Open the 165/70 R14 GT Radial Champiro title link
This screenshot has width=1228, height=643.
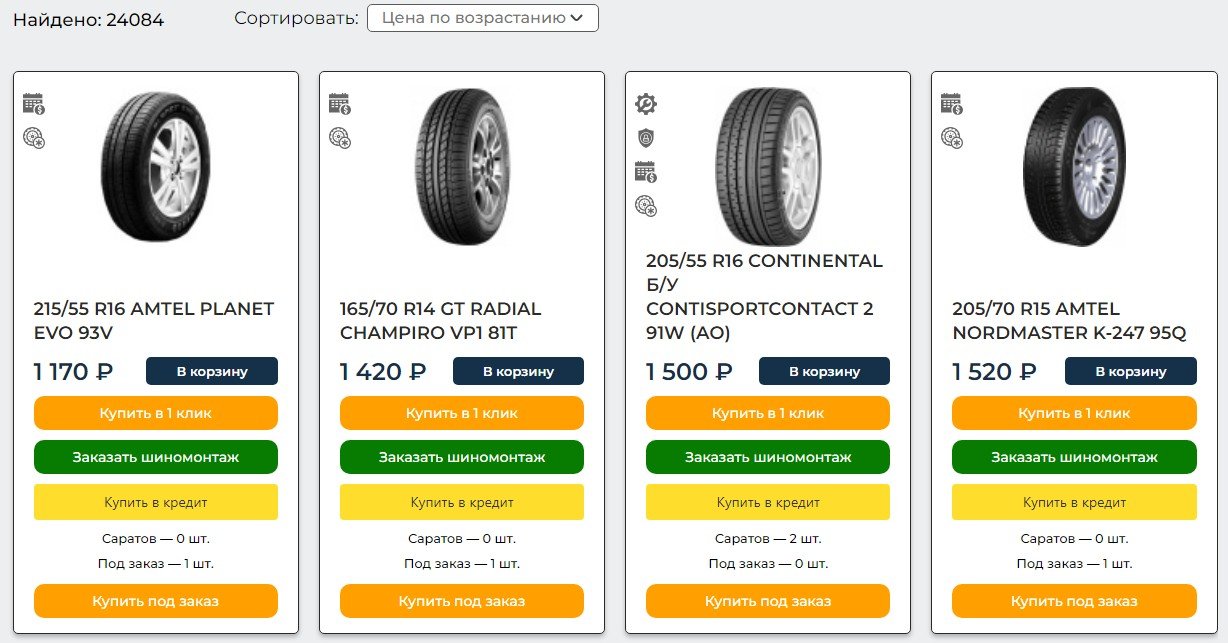pos(440,321)
